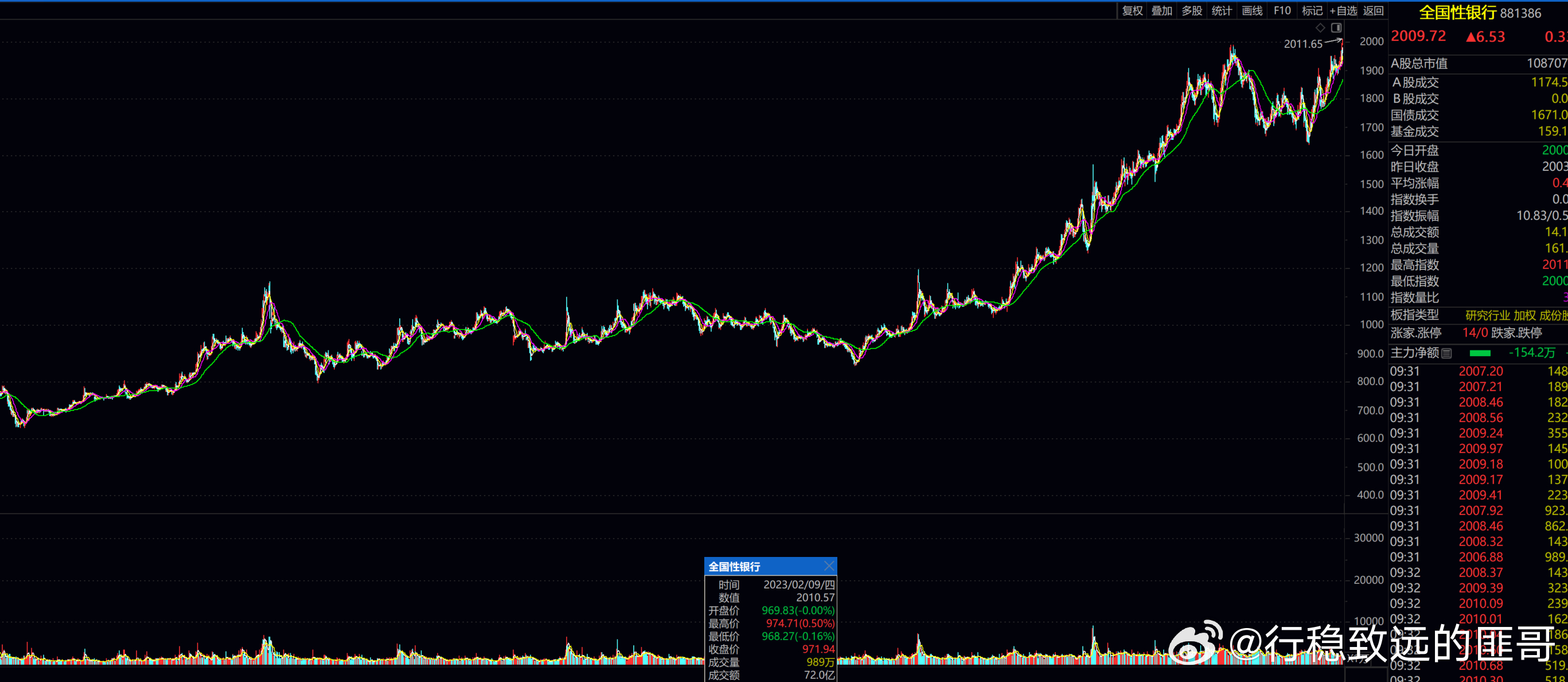This screenshot has height=682, width=1568.
Task: Click the 标记 mark button
Action: coord(1312,11)
